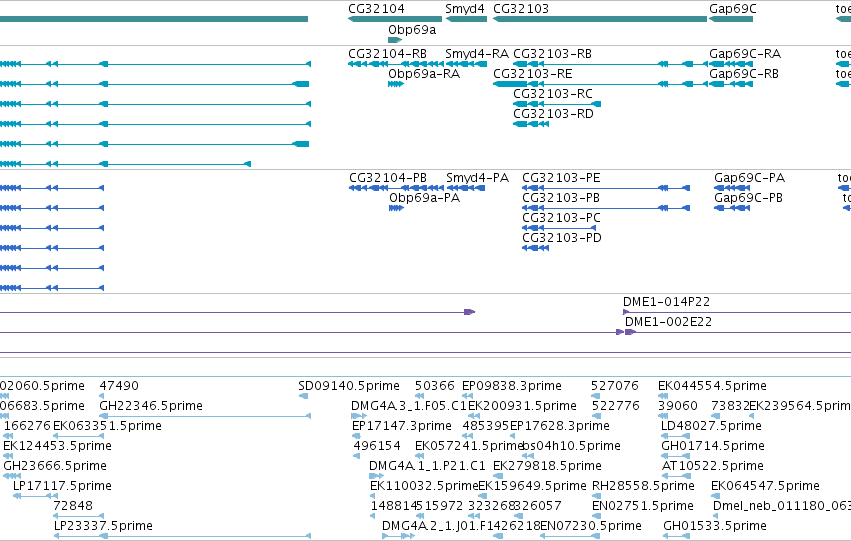Select the Gap69C gene label
The image size is (851, 541).
point(732,9)
